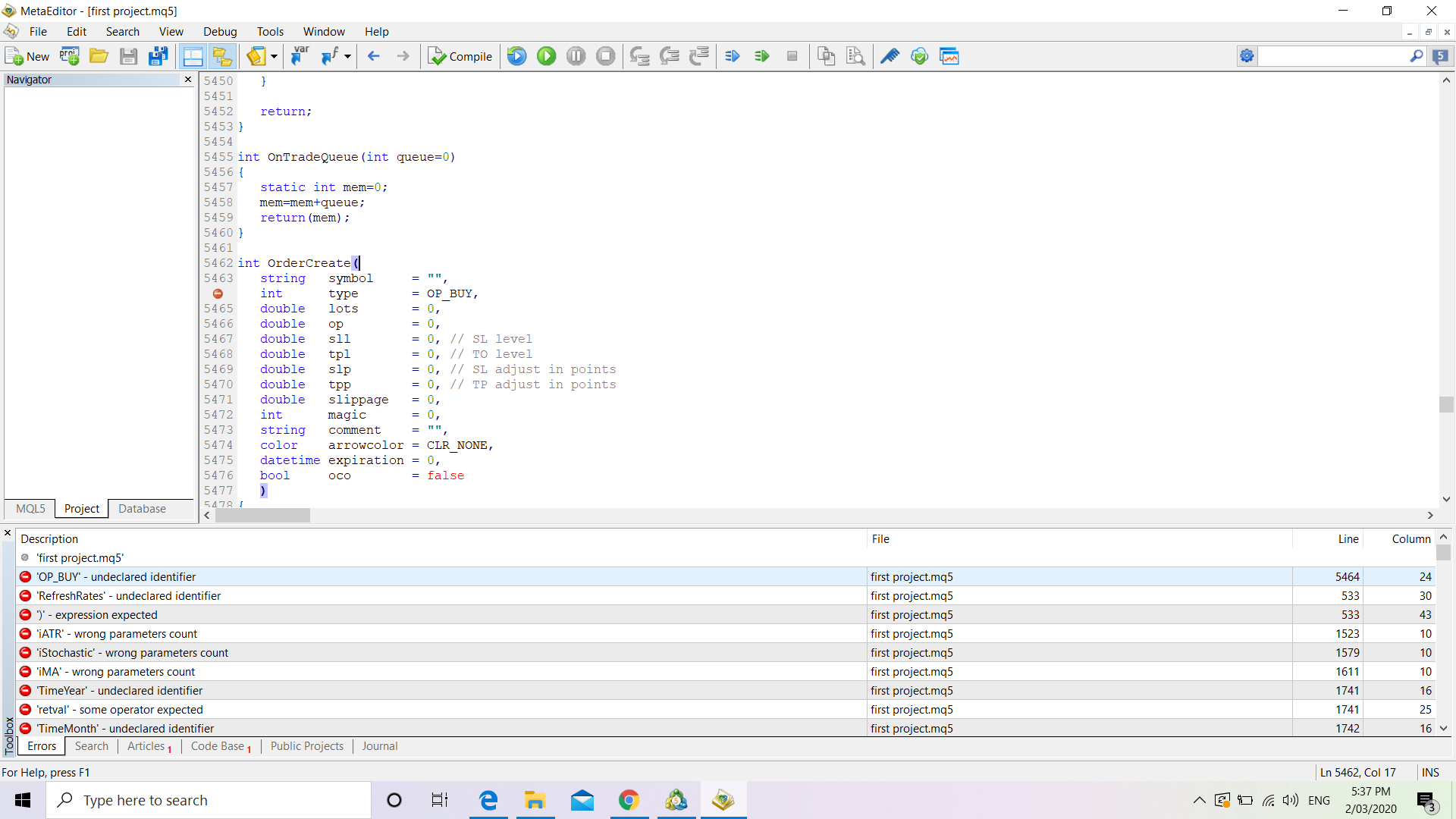This screenshot has height=819, width=1456.
Task: Expand the wizard dropdown arrow
Action: [x=274, y=56]
